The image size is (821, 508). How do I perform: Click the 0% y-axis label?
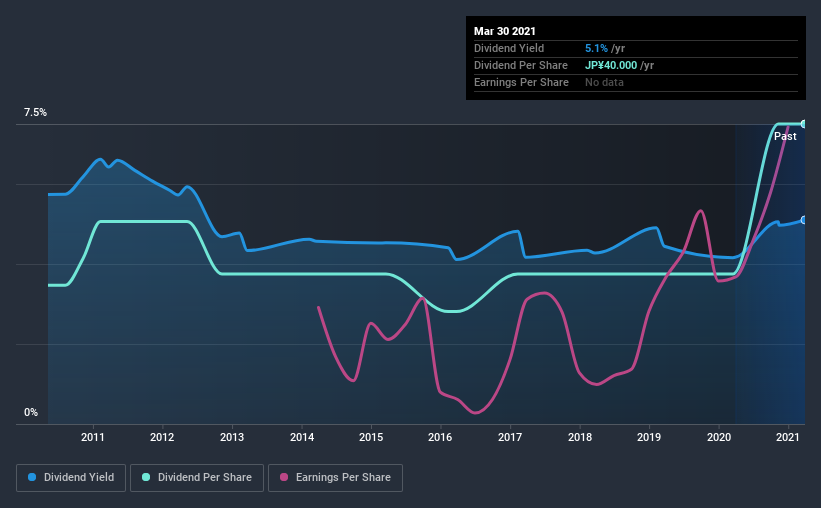[31, 413]
